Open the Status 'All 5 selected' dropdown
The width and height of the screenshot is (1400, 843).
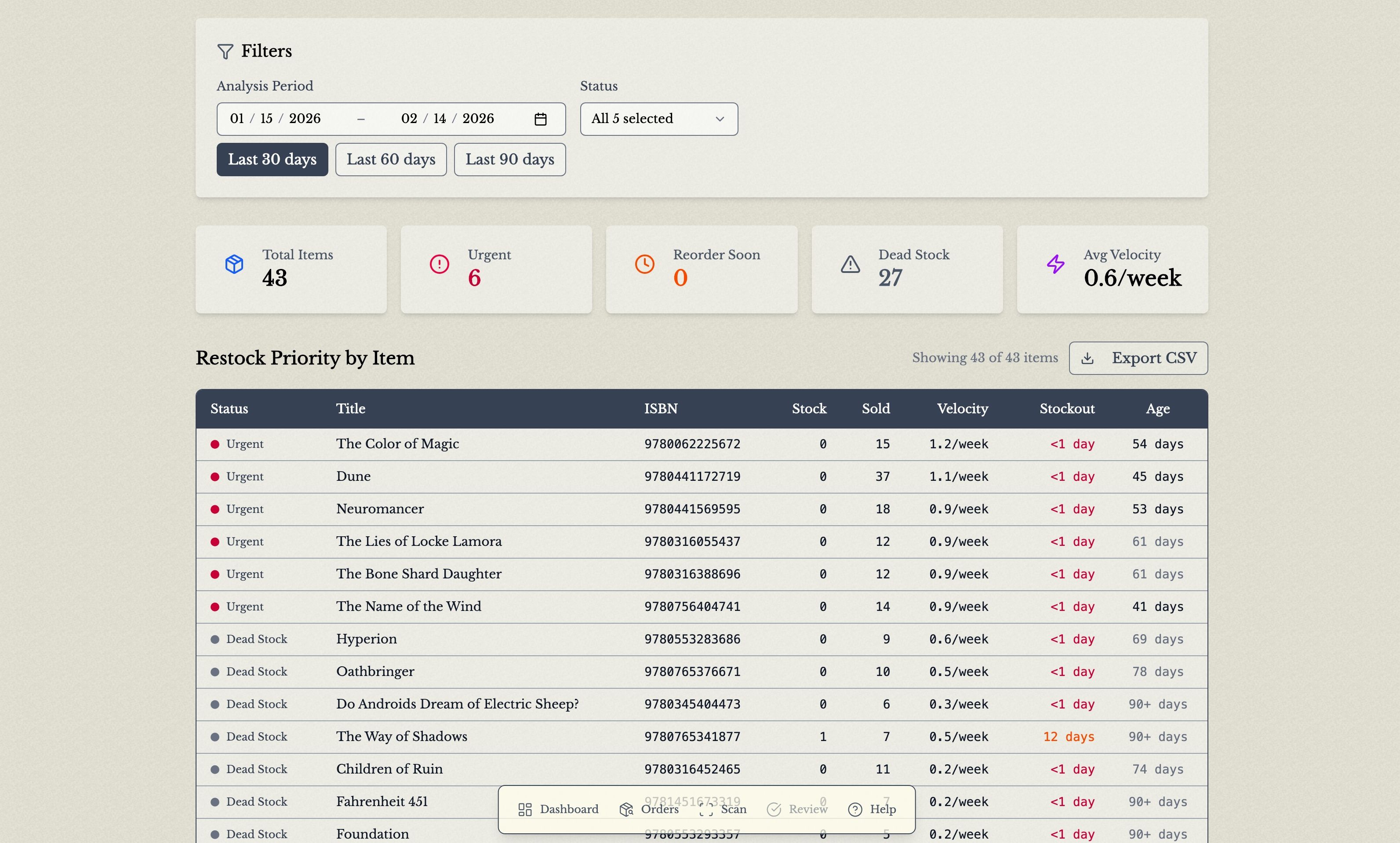[658, 119]
